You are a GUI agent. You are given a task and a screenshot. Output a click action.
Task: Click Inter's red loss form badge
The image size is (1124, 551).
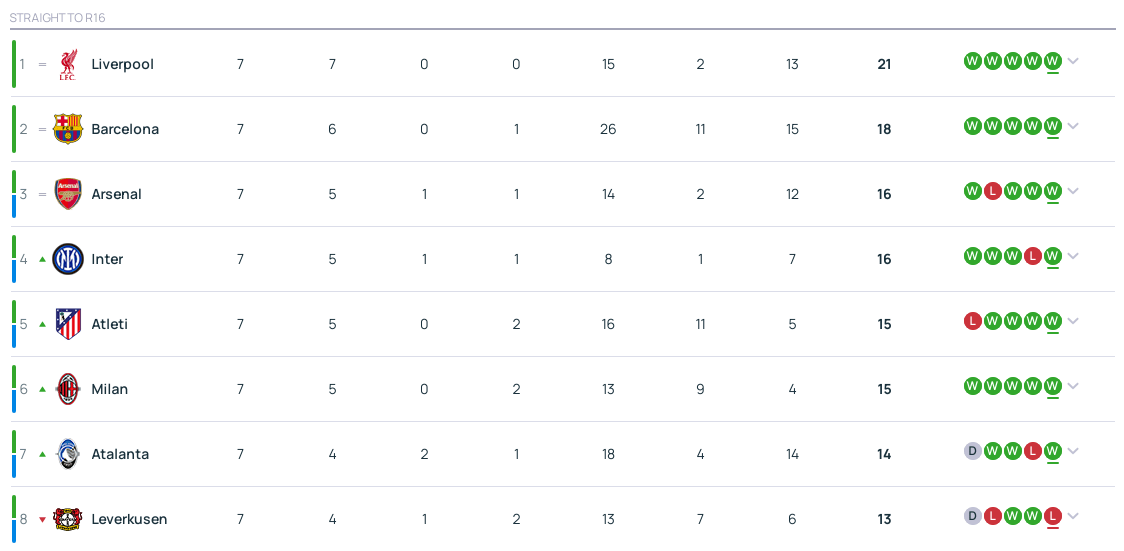coord(1032,256)
